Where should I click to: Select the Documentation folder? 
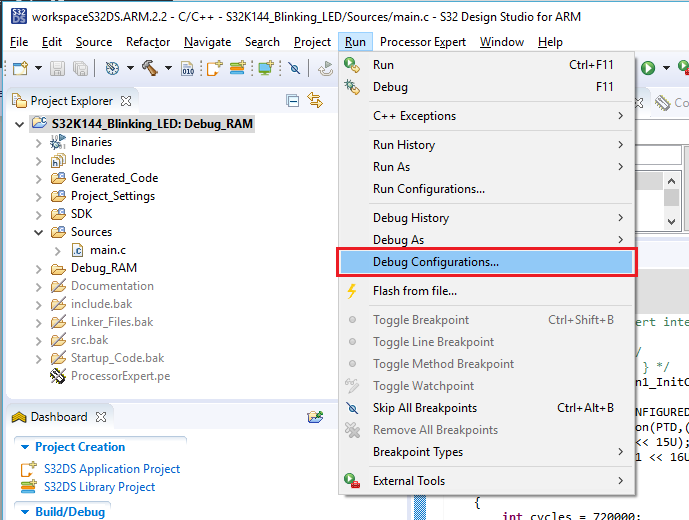(112, 286)
